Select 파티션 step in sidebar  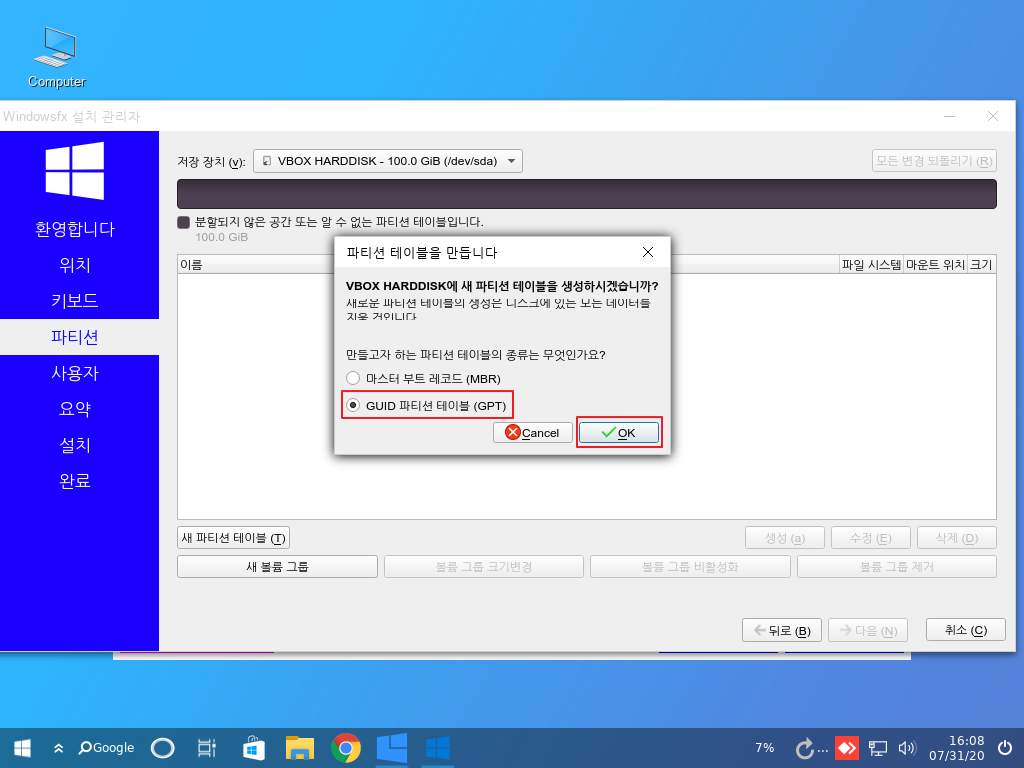[x=75, y=337]
